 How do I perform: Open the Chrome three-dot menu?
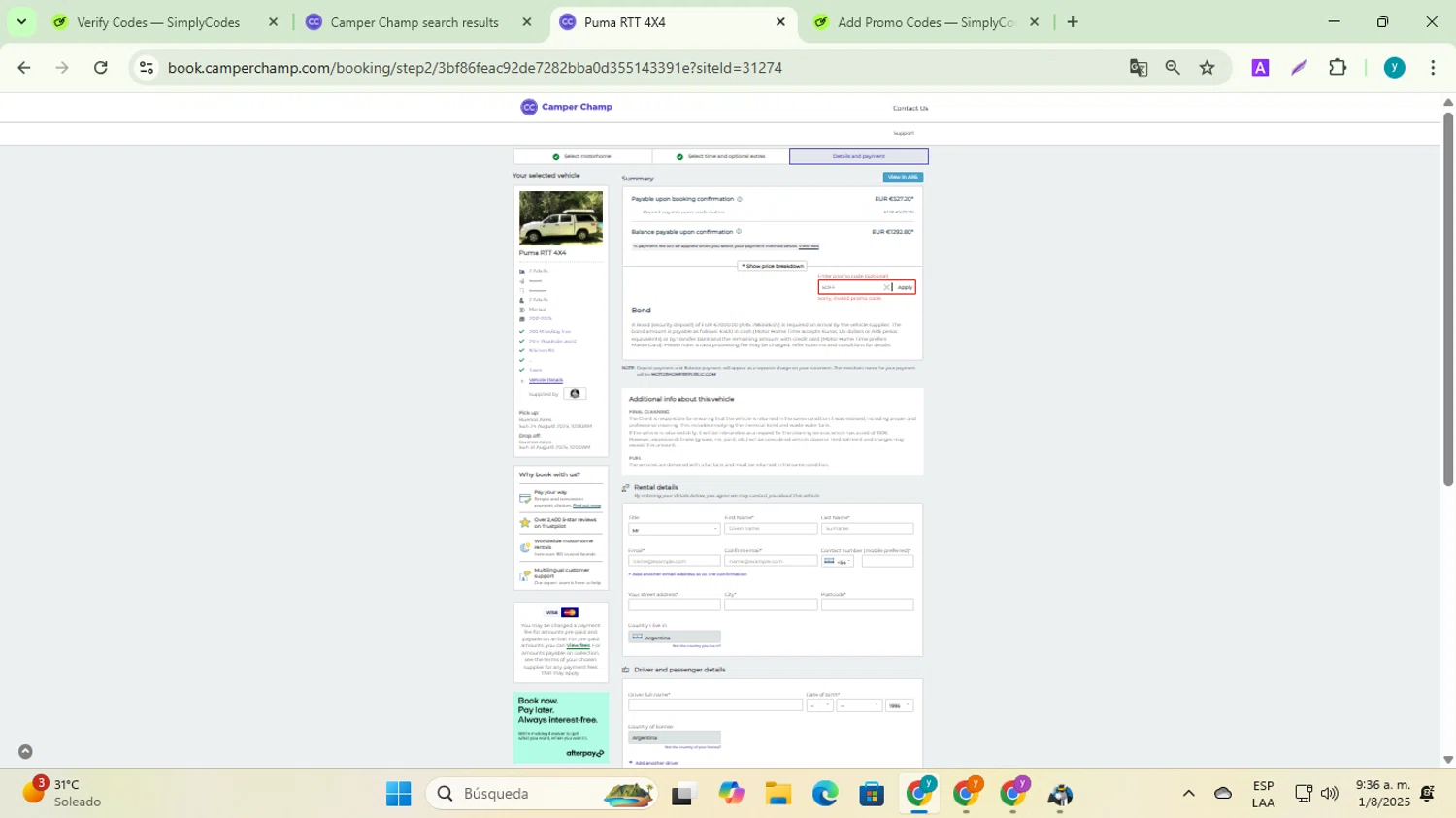tap(1433, 68)
